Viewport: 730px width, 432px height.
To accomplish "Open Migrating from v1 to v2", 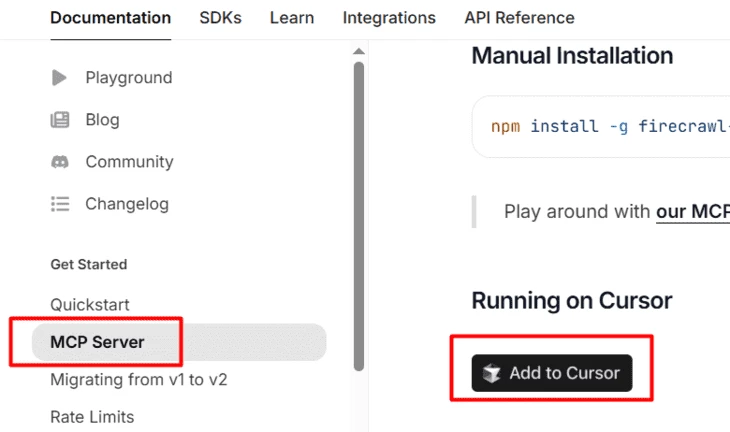I will click(139, 380).
